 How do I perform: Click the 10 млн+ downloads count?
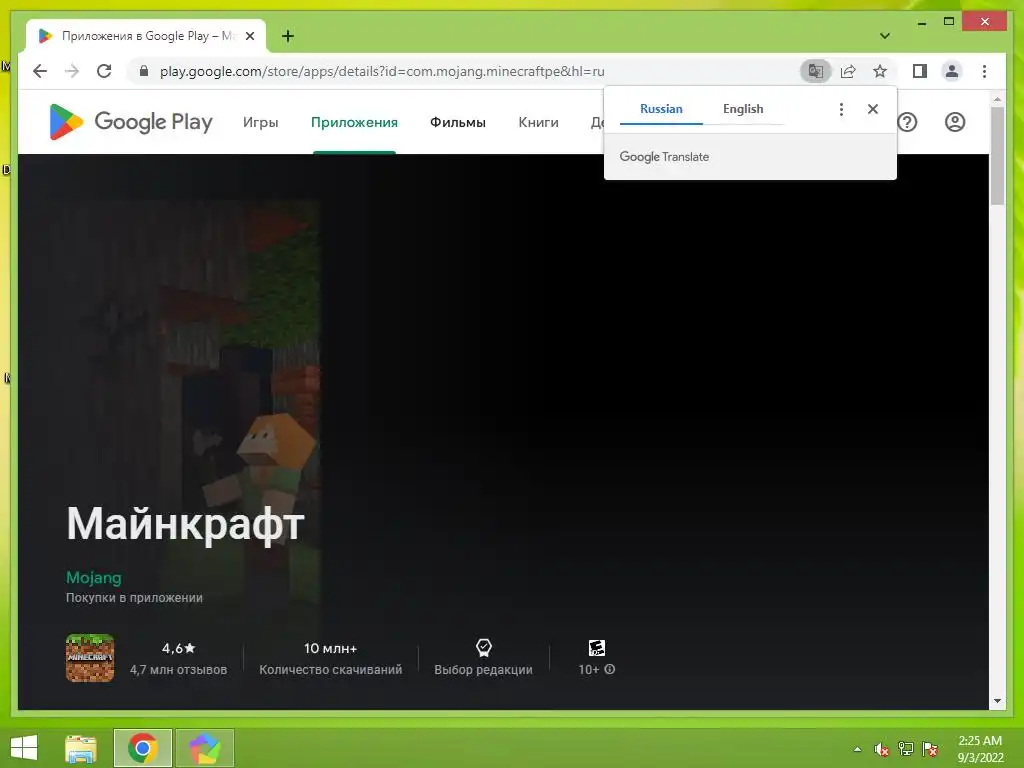(330, 648)
